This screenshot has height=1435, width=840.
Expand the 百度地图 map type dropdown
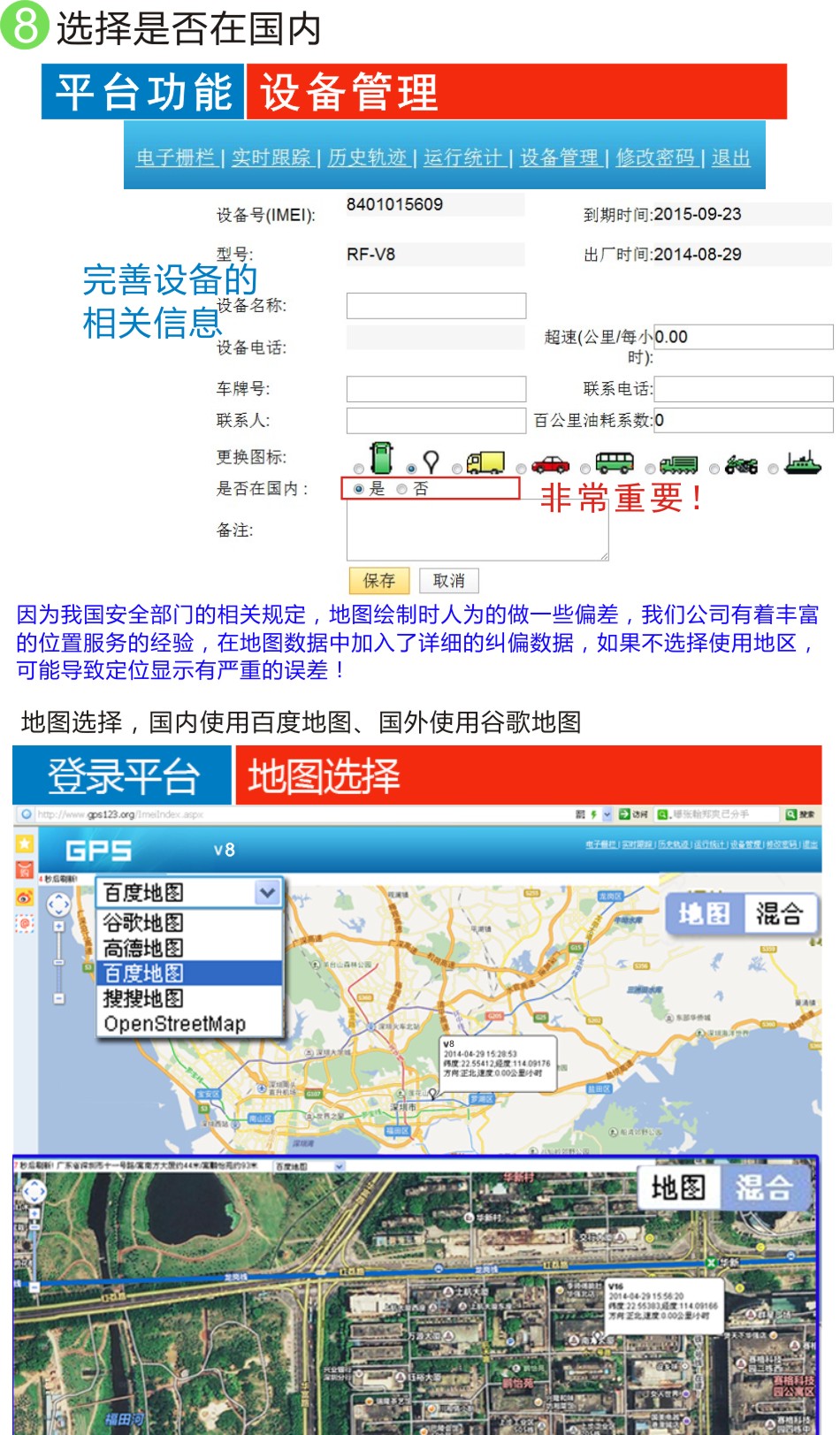point(266,893)
